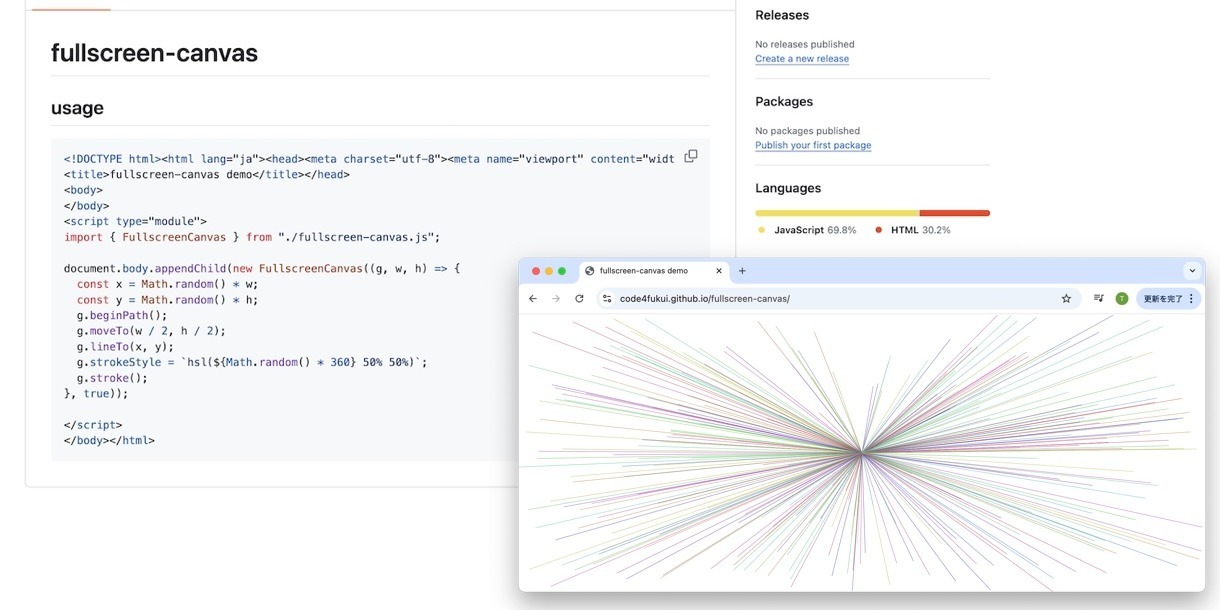1220x610 pixels.
Task: Click the 更新を完了 update button
Action: tap(1162, 299)
